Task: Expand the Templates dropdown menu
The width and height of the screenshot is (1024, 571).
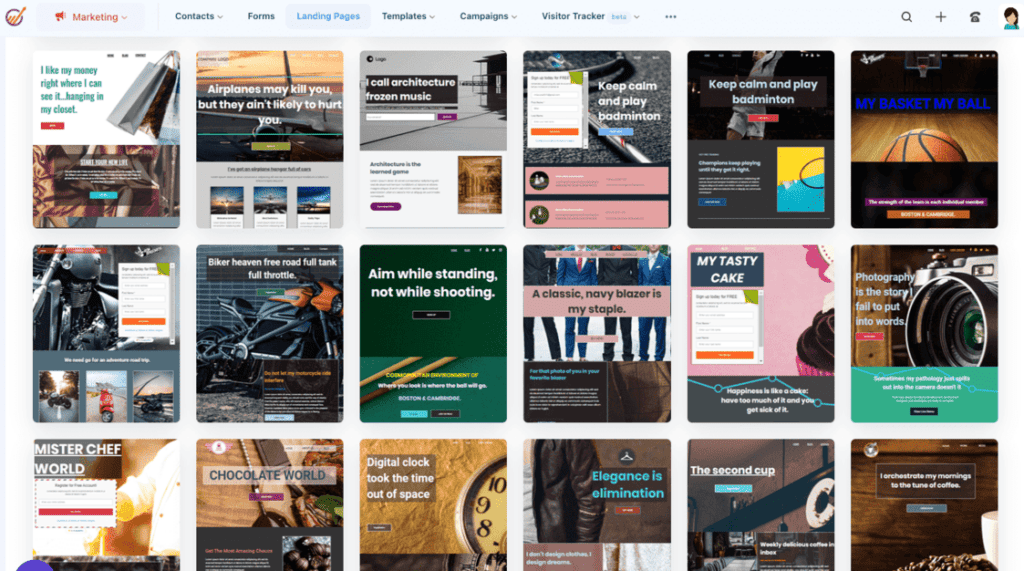Action: (x=409, y=17)
